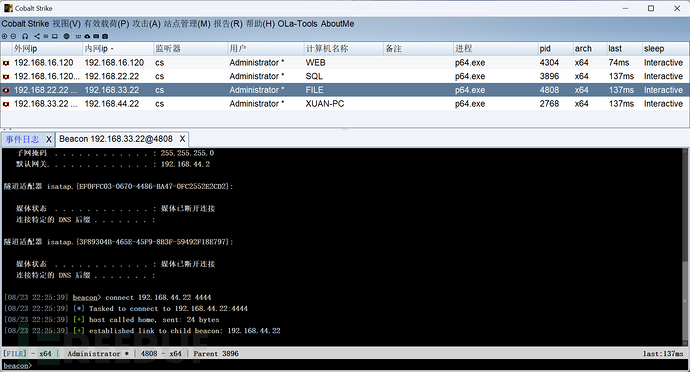
Task: Click the connect to team server plus icon
Action: (4, 36)
